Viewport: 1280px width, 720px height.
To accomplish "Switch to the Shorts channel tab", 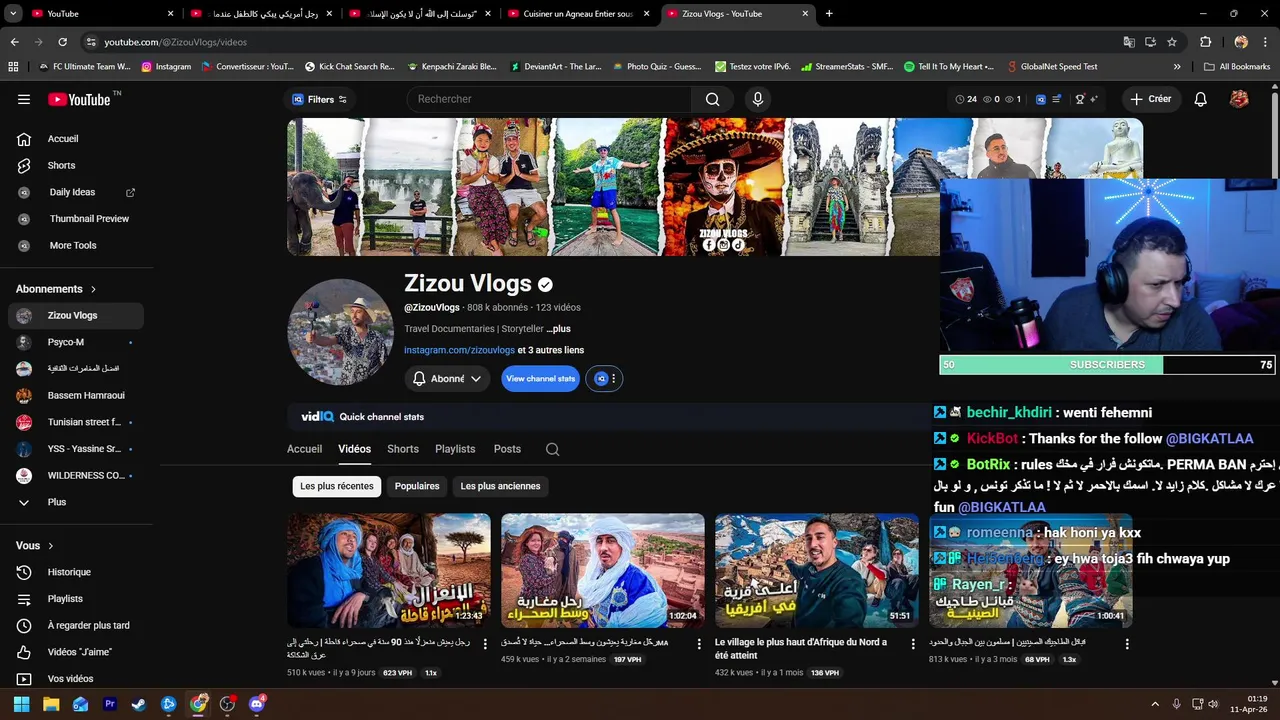I will coord(403,449).
